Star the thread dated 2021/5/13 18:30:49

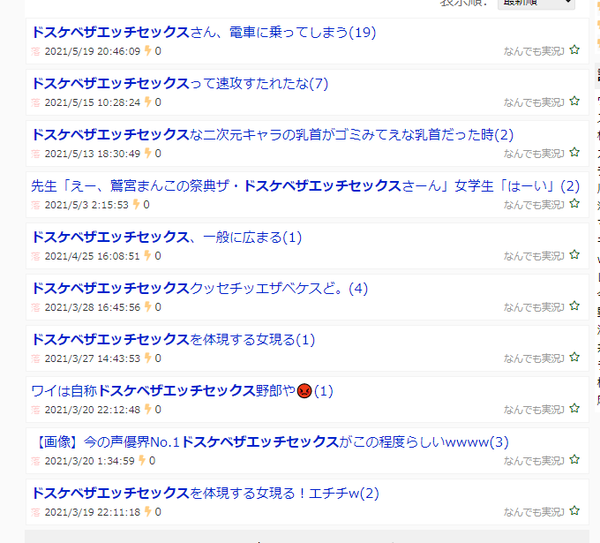(x=574, y=152)
